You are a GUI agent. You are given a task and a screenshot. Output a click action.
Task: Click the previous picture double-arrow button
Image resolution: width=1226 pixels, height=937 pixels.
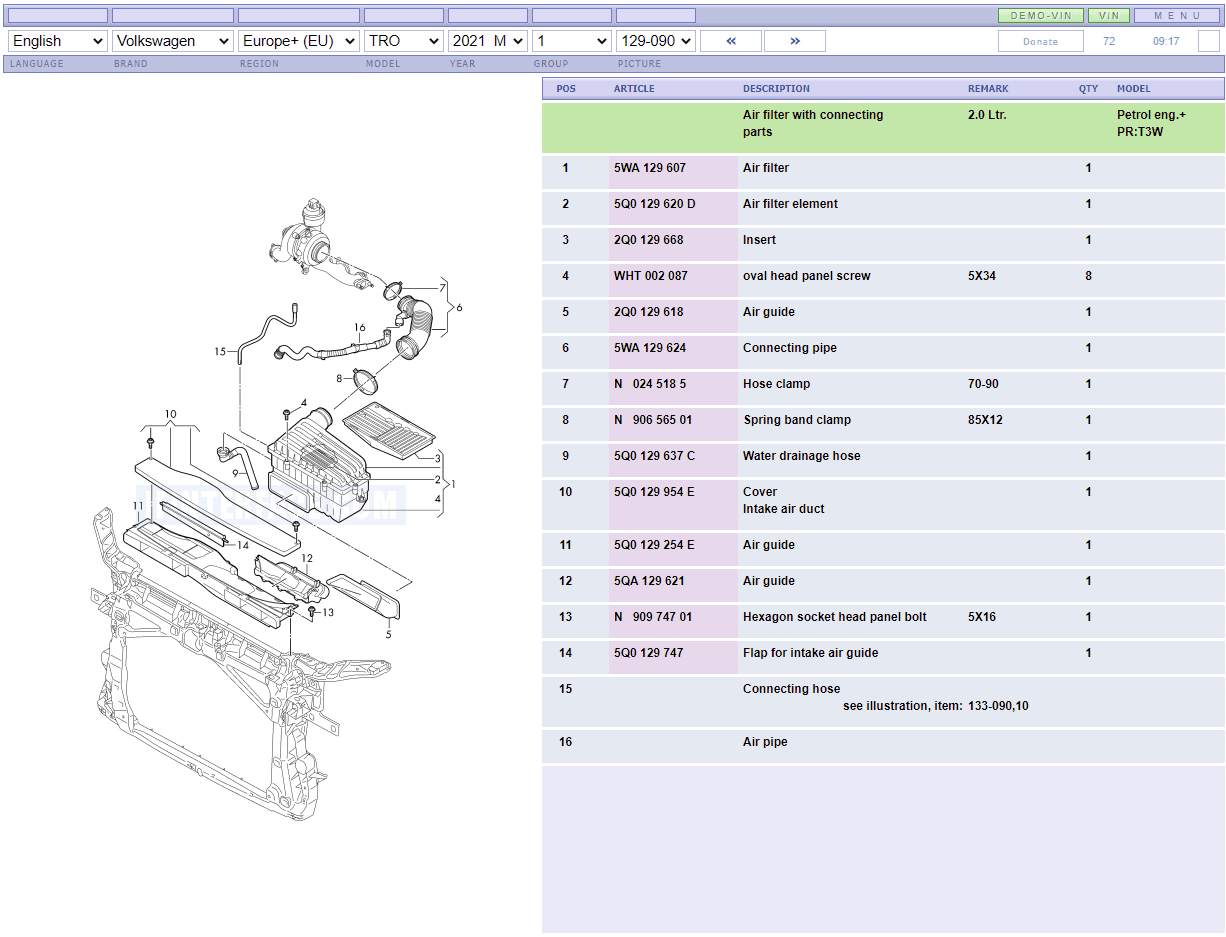point(730,41)
